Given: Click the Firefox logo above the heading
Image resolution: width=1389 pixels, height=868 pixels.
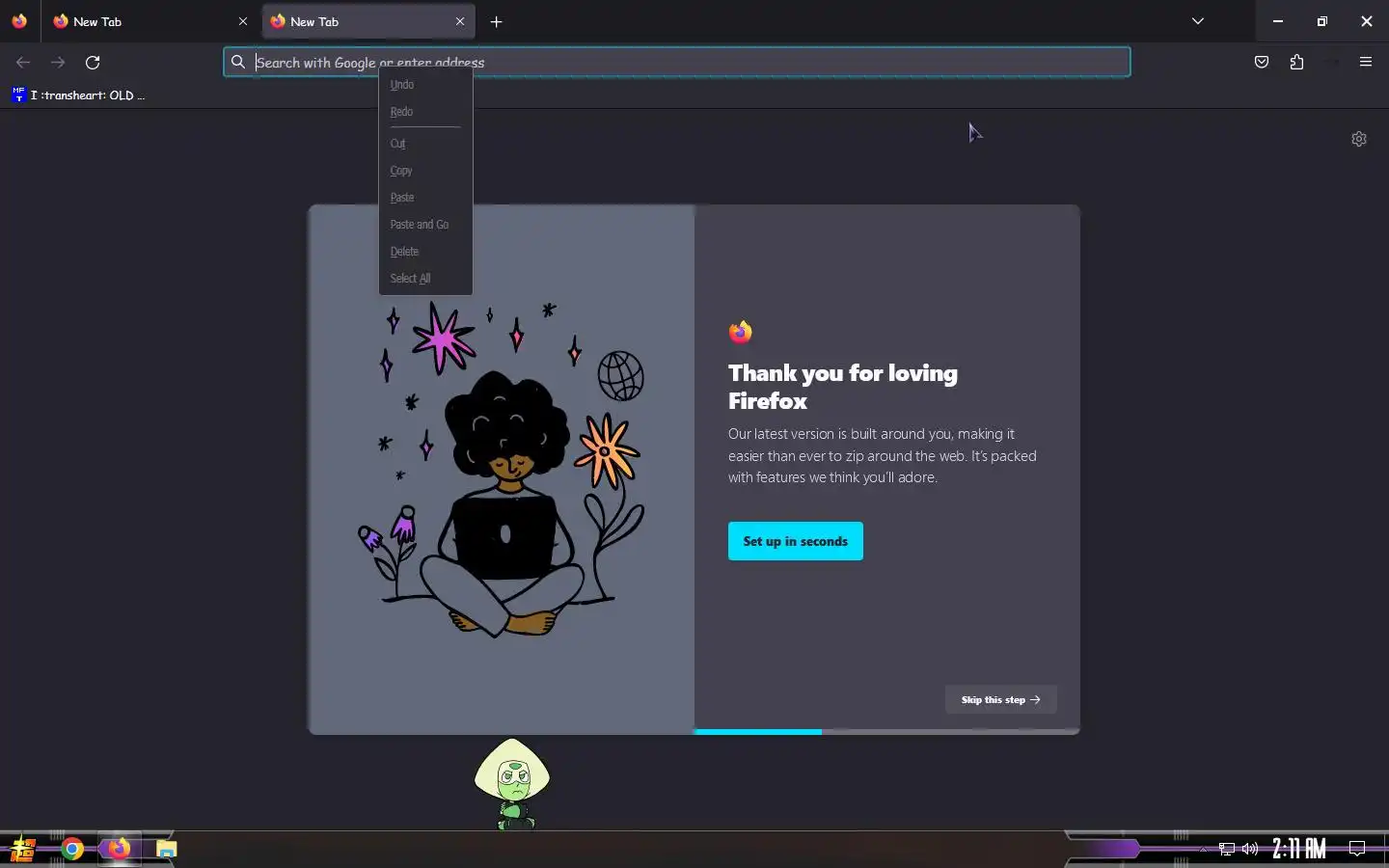Looking at the screenshot, I should pyautogui.click(x=741, y=332).
